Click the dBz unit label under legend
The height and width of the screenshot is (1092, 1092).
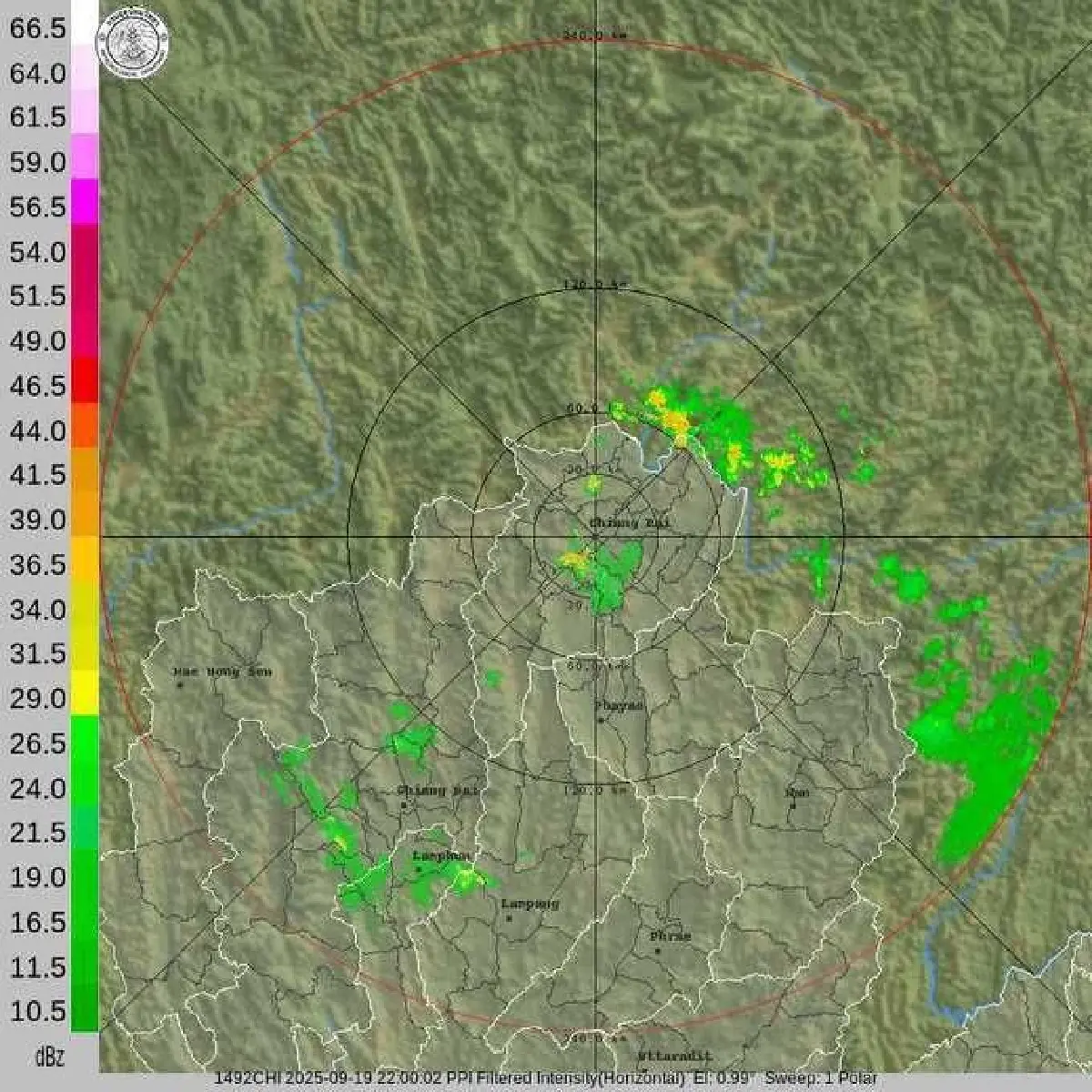click(x=49, y=1057)
